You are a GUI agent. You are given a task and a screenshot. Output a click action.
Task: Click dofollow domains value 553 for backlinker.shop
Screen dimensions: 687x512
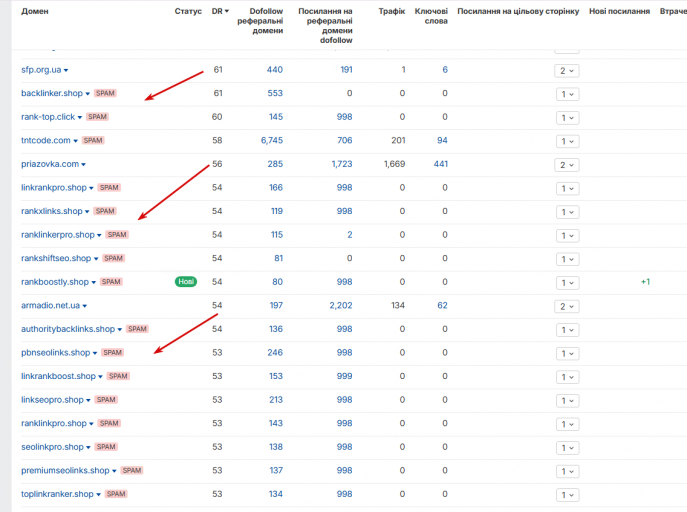point(275,93)
